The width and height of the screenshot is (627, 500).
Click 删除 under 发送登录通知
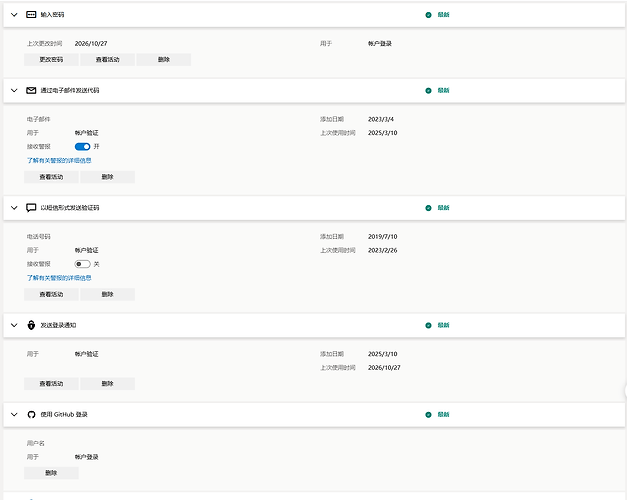[x=107, y=384]
